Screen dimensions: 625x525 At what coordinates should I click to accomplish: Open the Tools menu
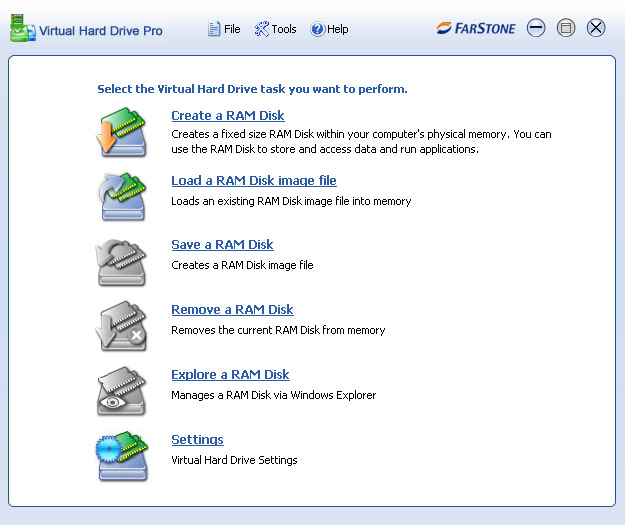[275, 29]
